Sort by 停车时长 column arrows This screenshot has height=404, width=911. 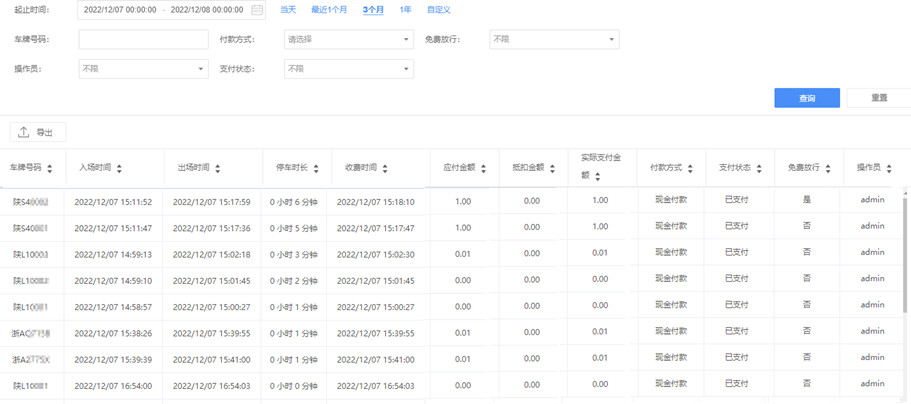[316, 169]
